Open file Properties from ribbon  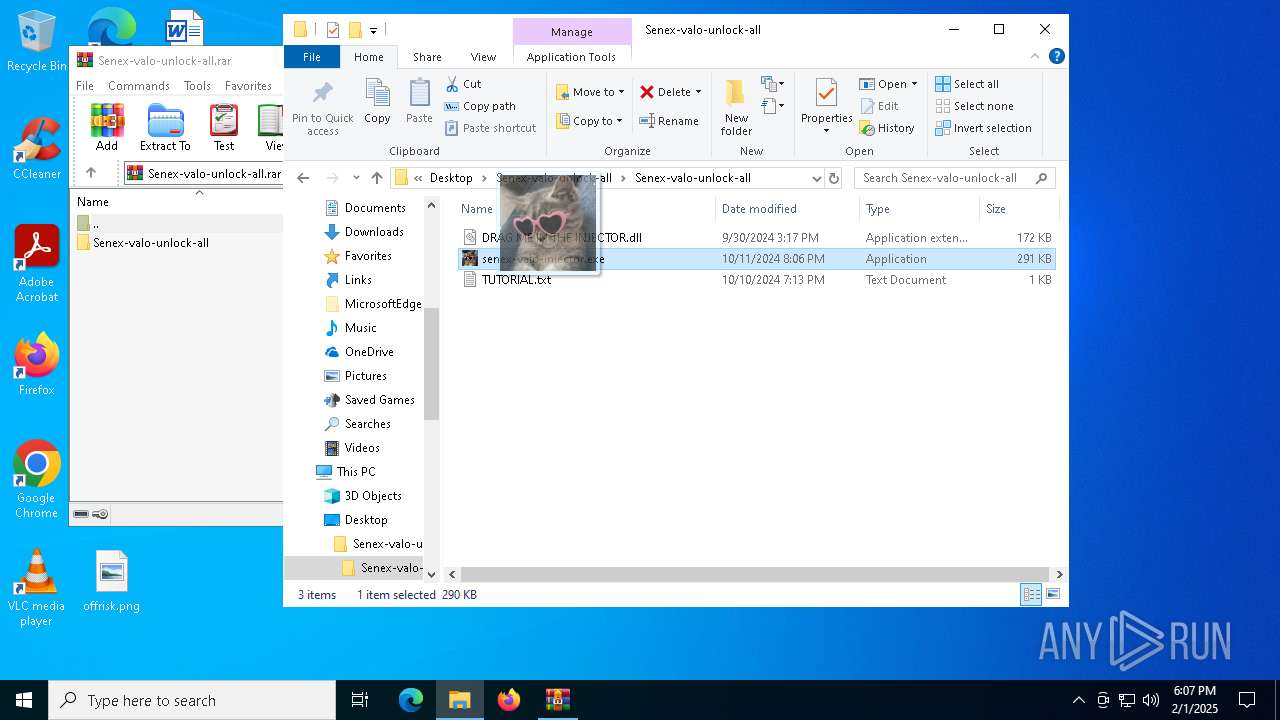[x=826, y=102]
